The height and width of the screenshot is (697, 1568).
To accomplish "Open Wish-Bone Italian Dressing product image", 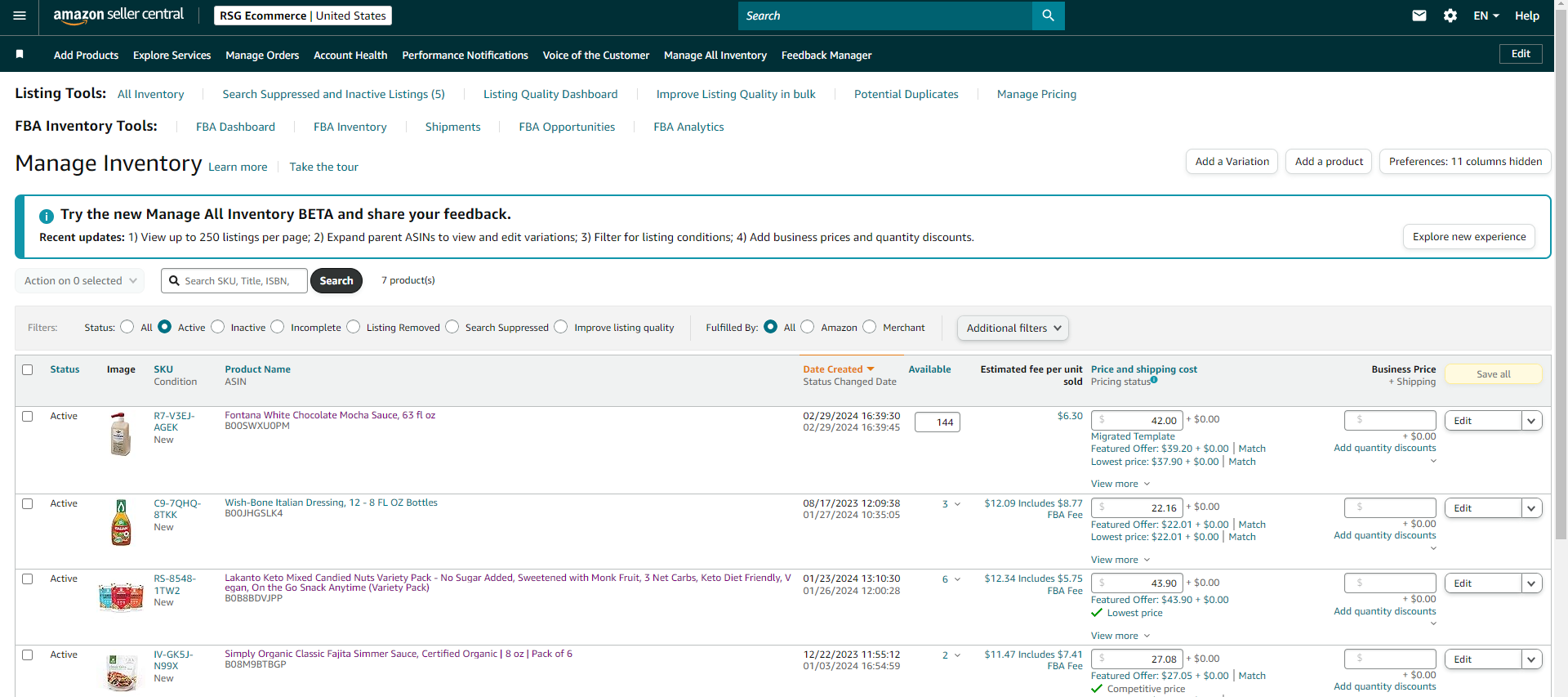I will click(x=121, y=522).
